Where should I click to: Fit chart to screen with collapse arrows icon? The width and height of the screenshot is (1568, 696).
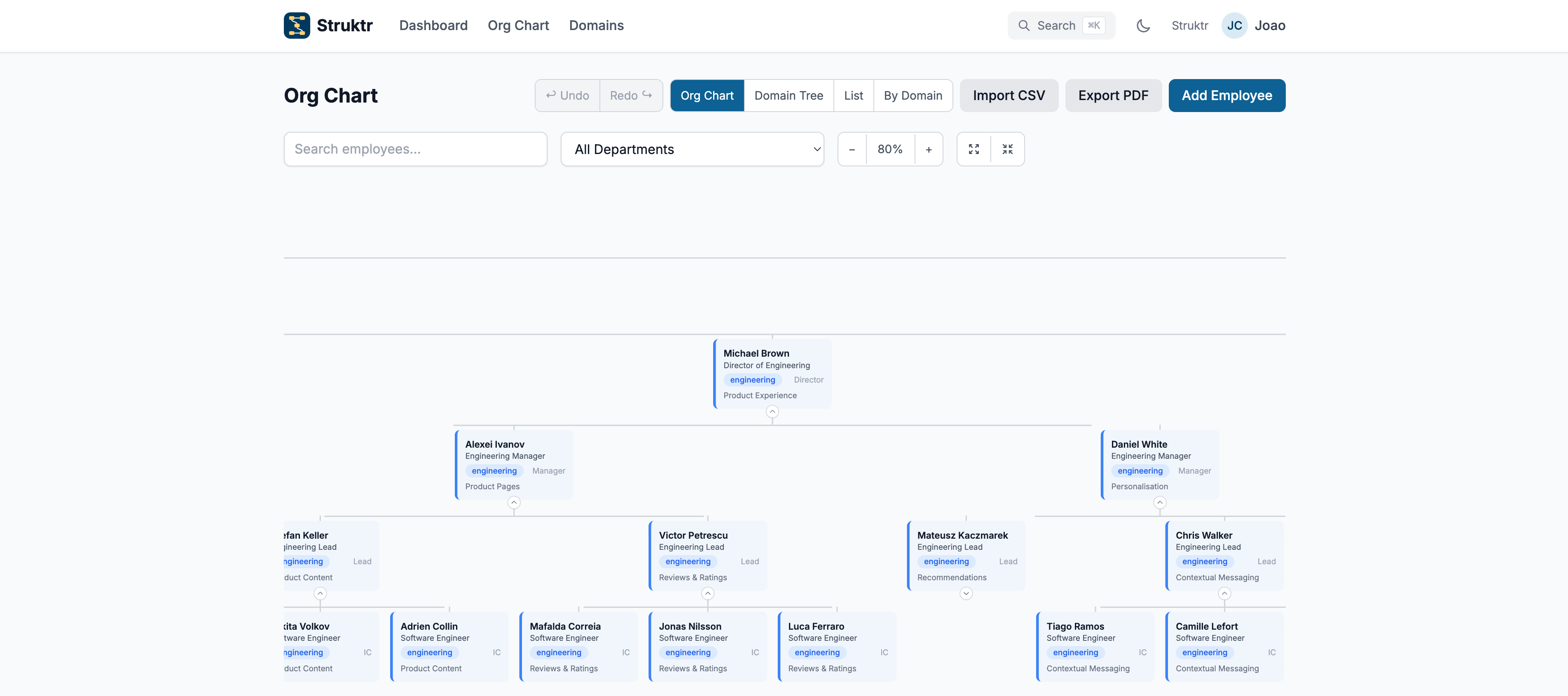coord(1007,149)
